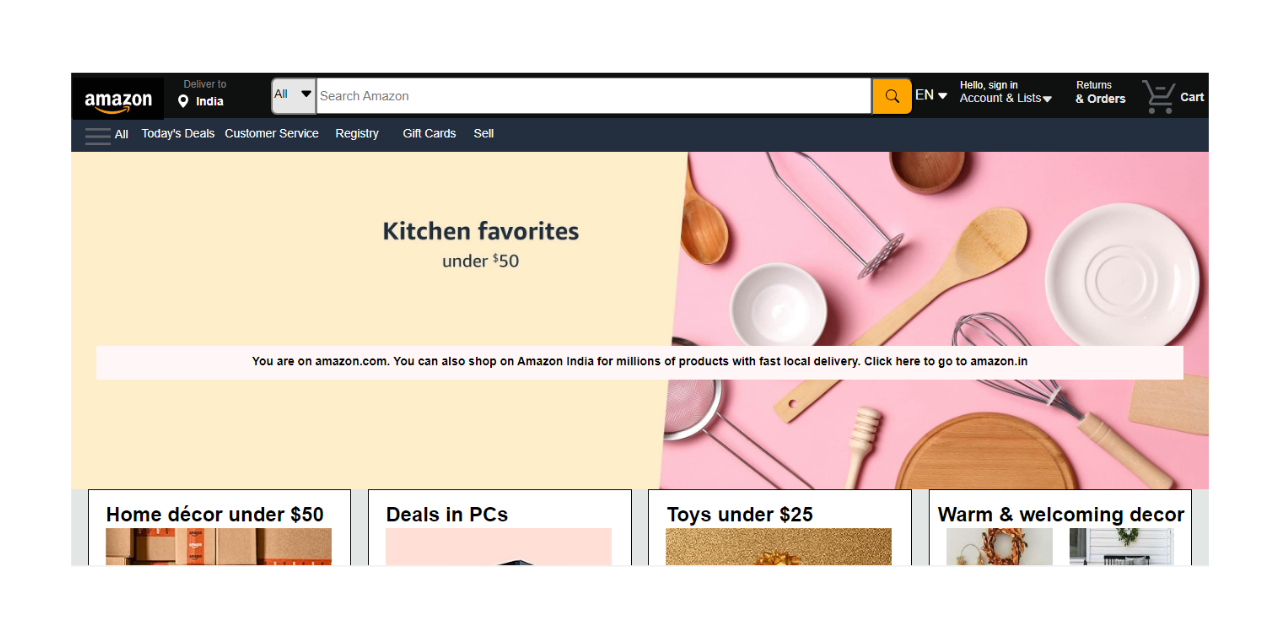Open Today's Deals in the nav bar
The height and width of the screenshot is (640, 1280).
pos(178,133)
